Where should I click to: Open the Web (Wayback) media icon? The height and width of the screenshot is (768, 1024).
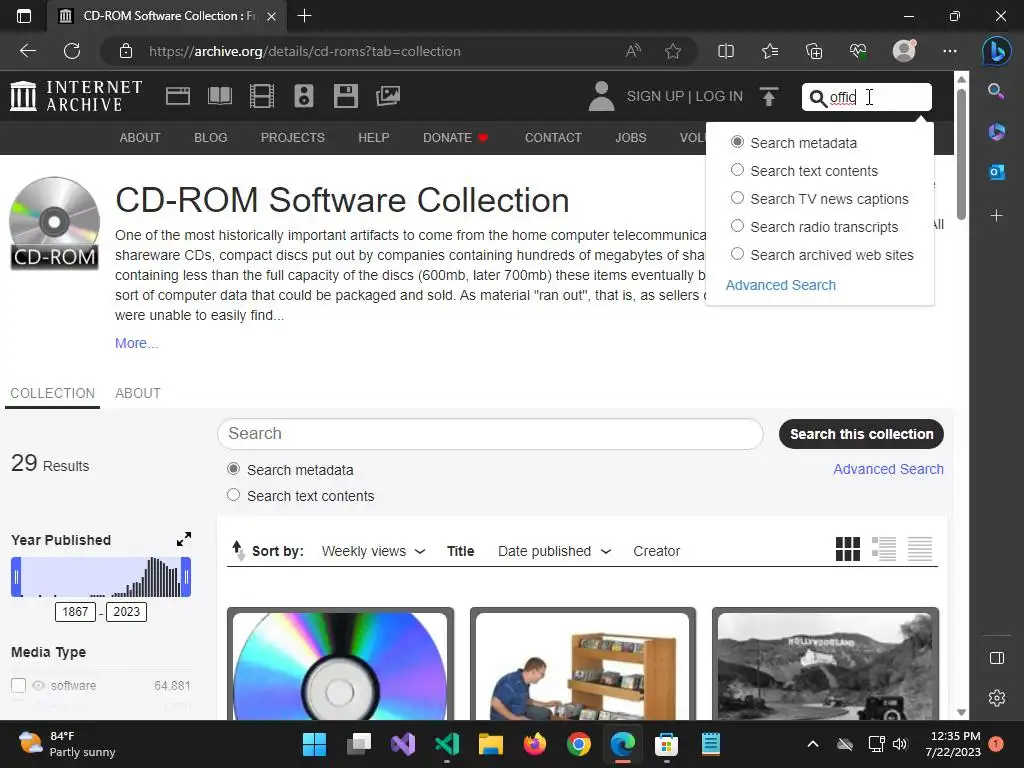click(x=178, y=96)
